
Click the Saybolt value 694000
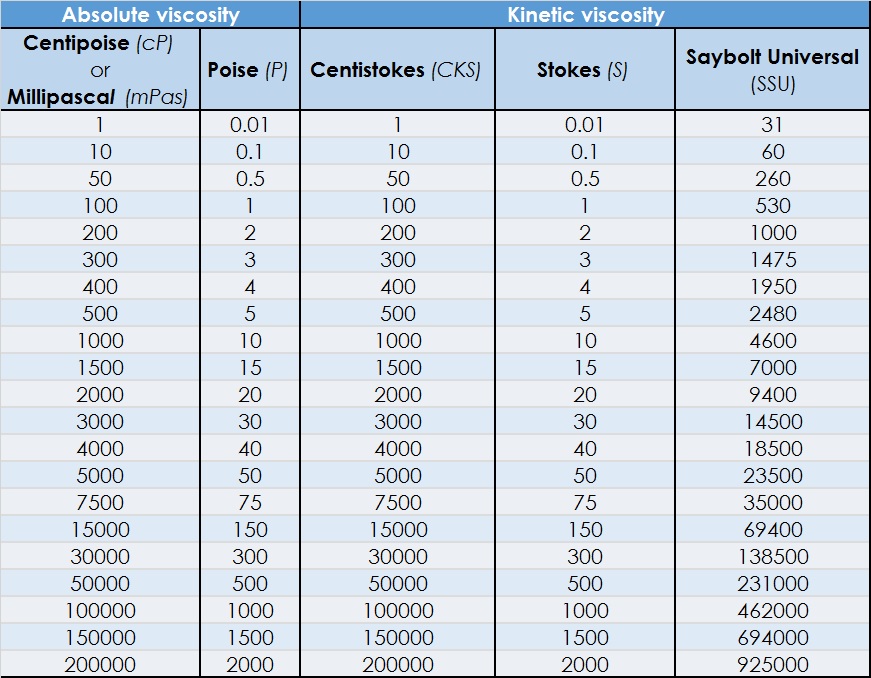pos(773,637)
